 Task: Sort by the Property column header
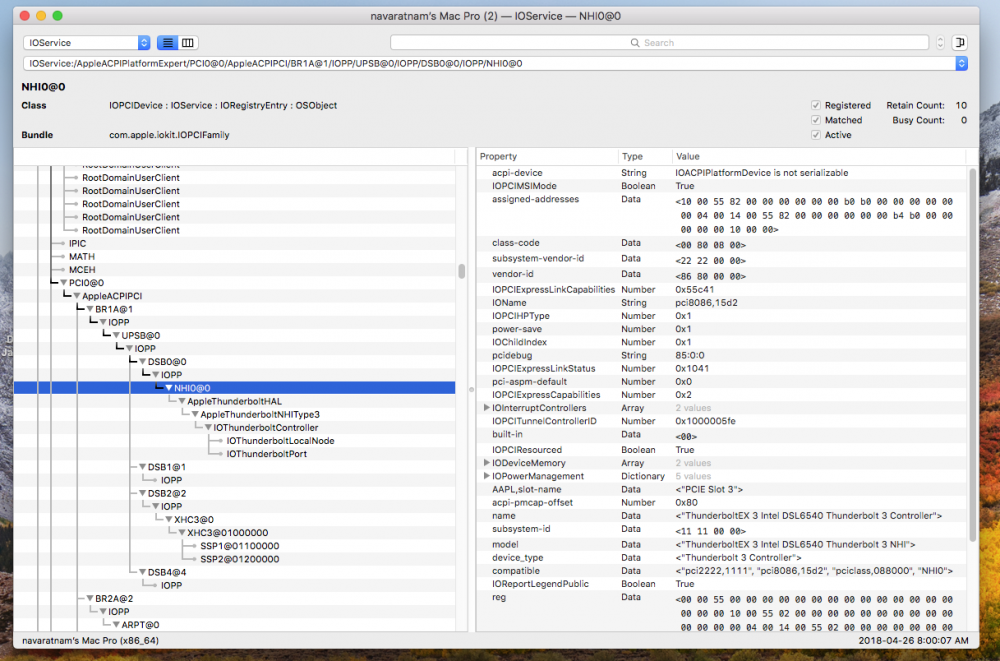(547, 156)
